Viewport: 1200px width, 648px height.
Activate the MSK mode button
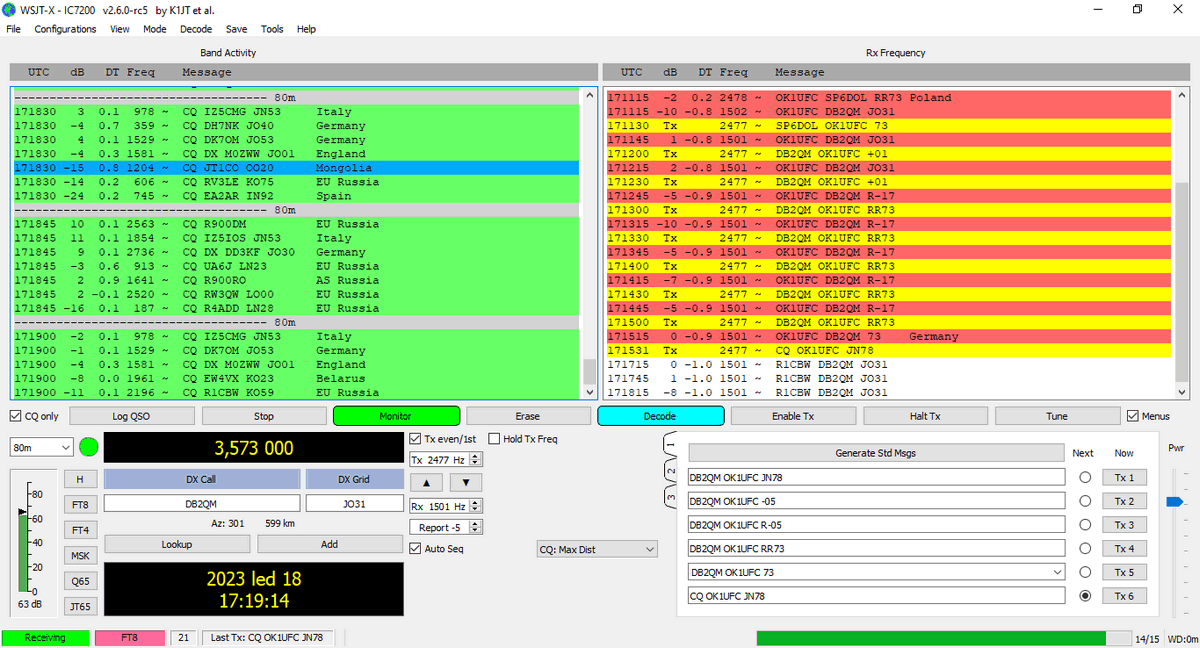pos(79,556)
